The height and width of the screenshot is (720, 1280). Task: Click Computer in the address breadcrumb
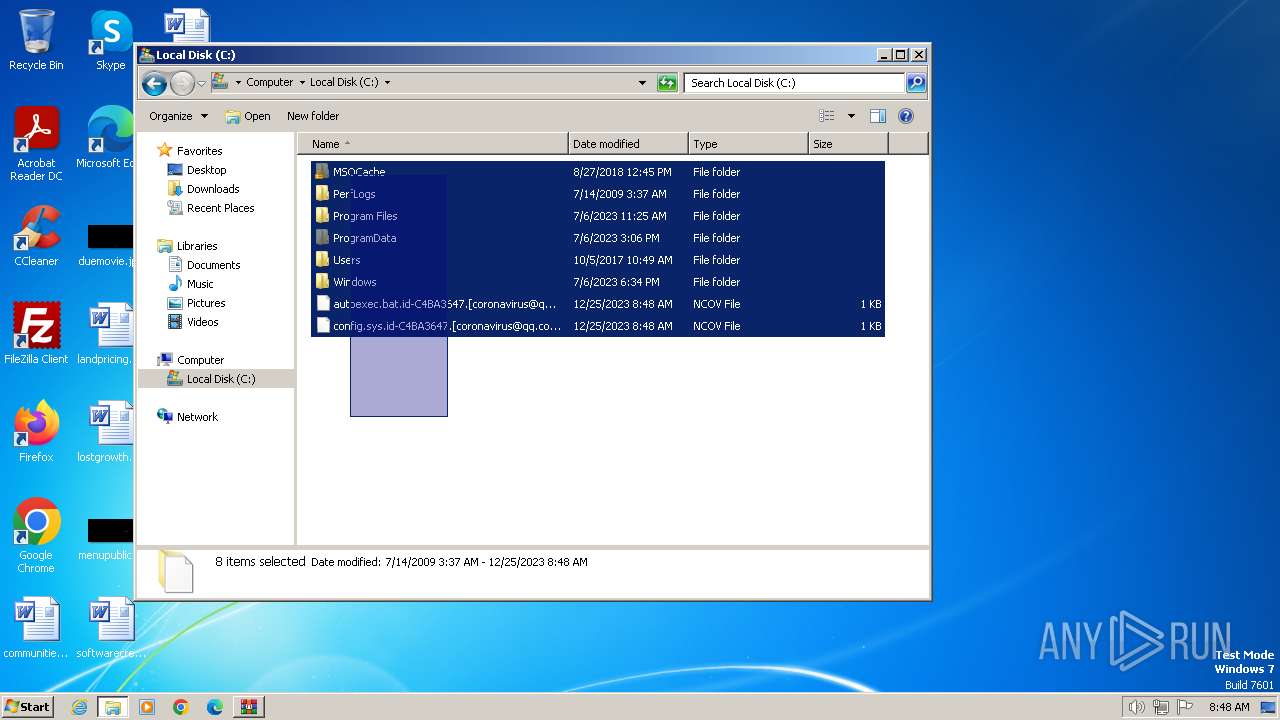click(269, 83)
